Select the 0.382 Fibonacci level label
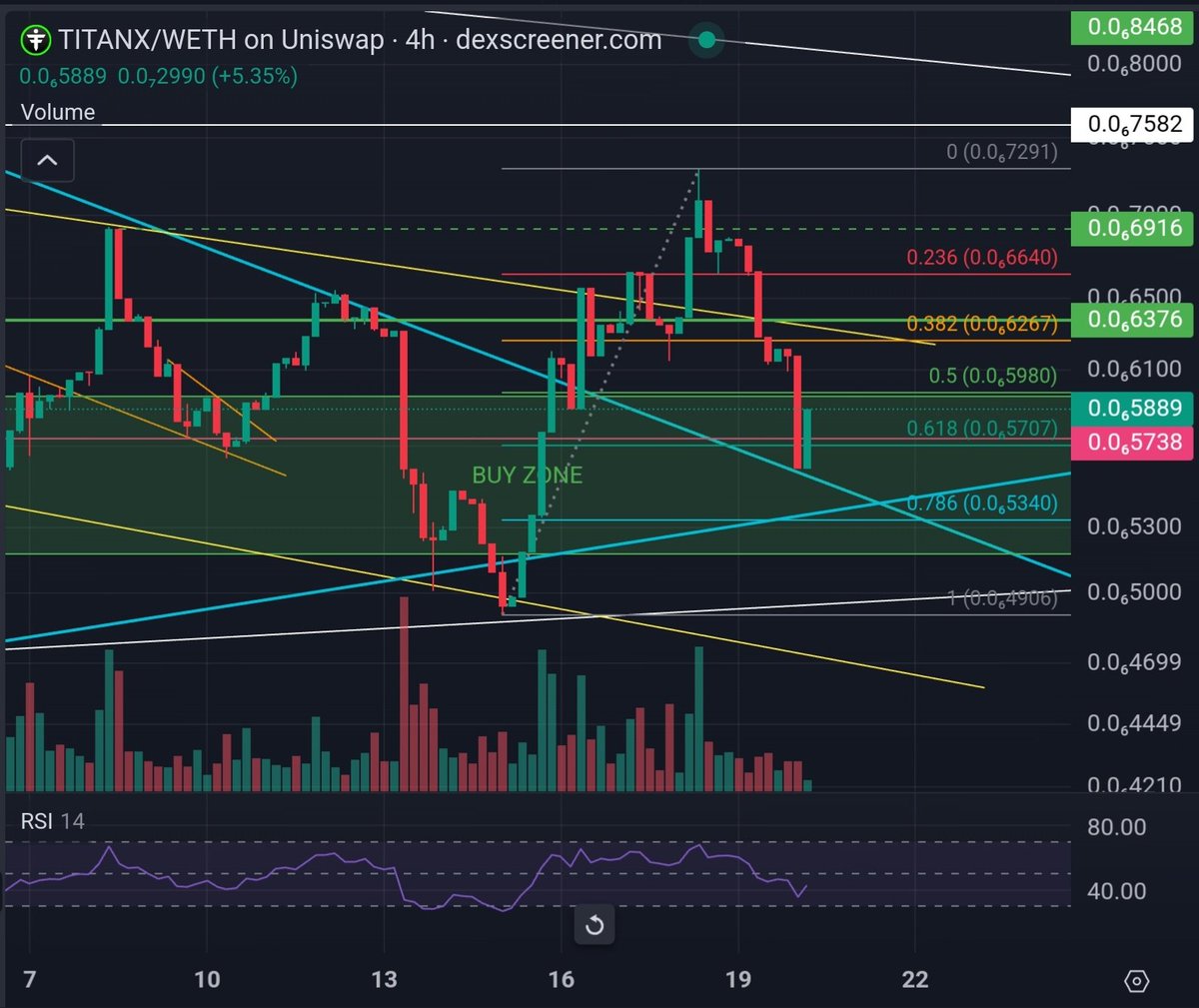1199x1008 pixels. point(981,324)
